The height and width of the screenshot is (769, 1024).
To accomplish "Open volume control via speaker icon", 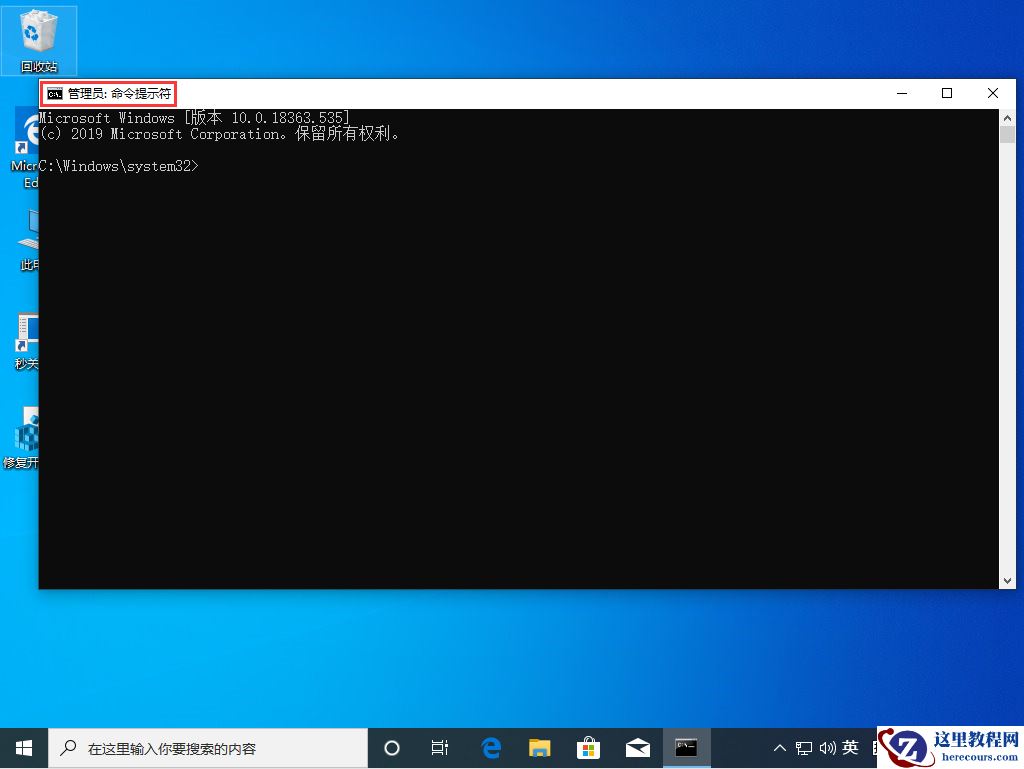I will tap(825, 747).
